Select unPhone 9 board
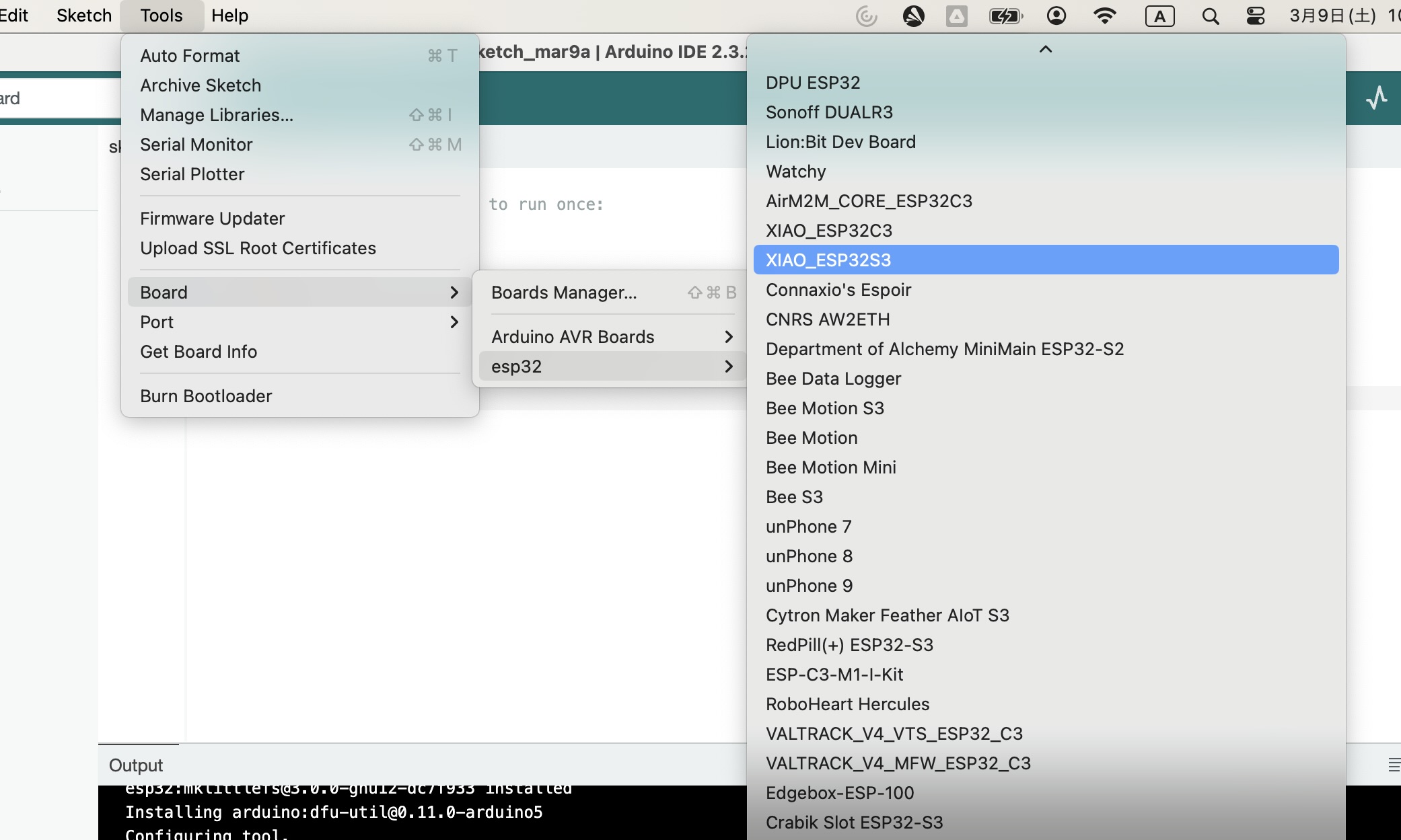The image size is (1401, 840). point(1046,585)
